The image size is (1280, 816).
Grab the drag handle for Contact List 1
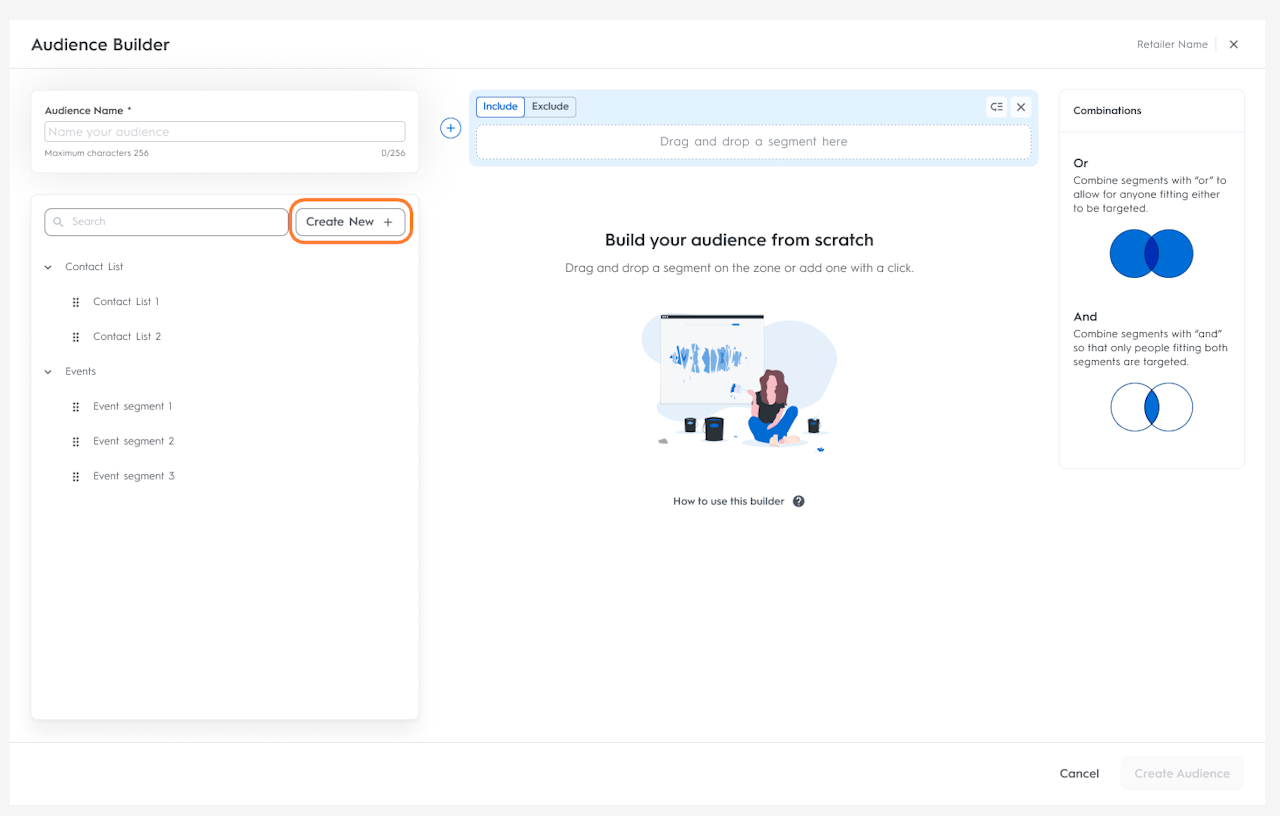coord(76,302)
